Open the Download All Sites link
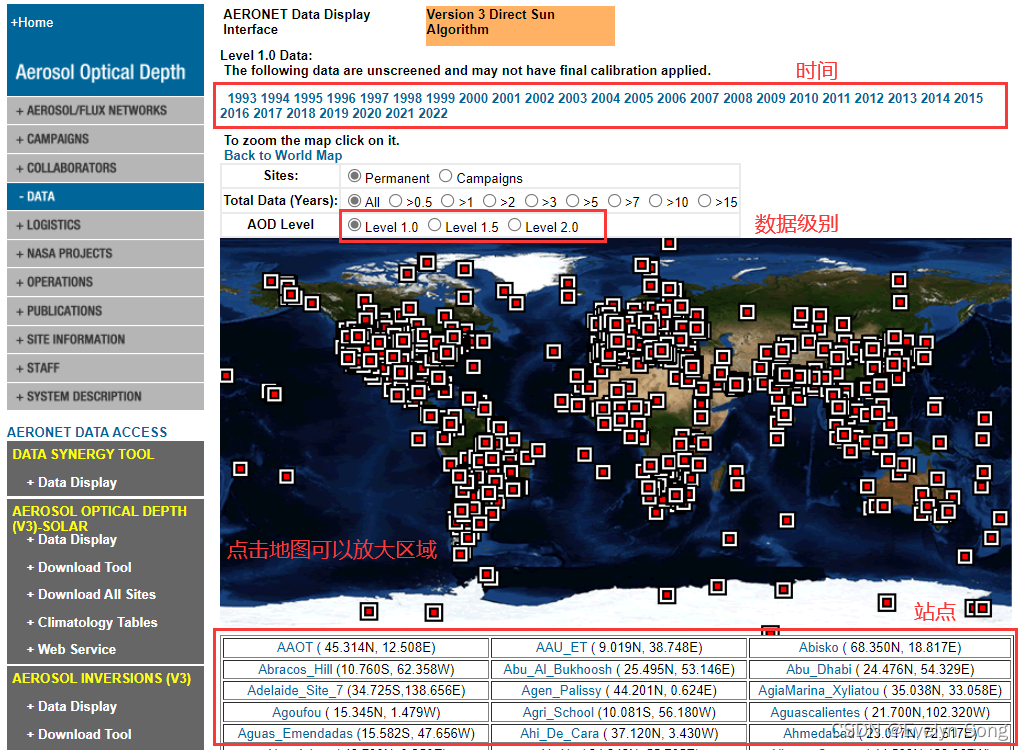Screen dimensions: 1023x750 pyautogui.click(x=97, y=594)
